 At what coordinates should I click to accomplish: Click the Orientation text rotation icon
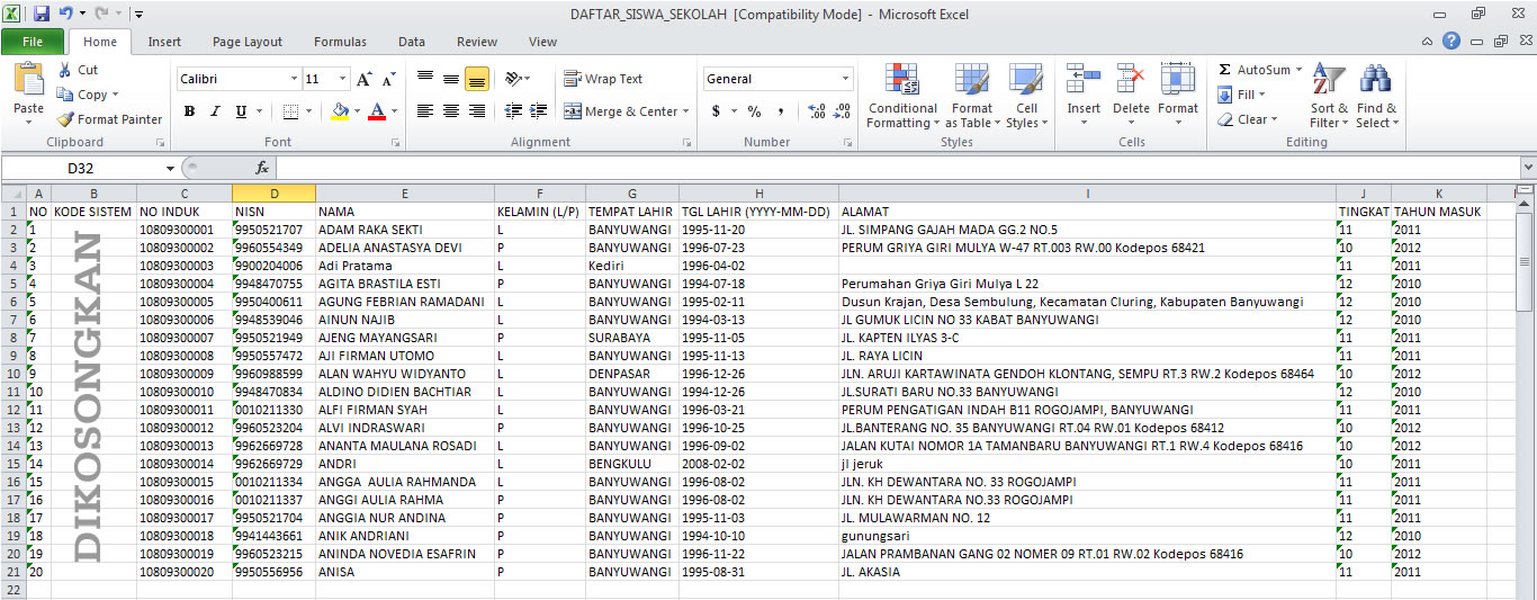(x=513, y=79)
